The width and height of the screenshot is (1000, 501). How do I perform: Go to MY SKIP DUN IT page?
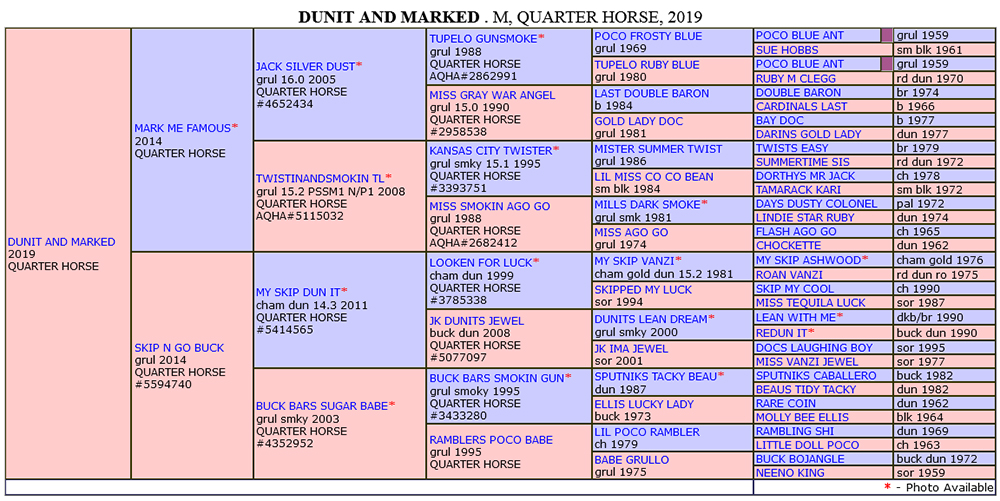click(298, 291)
